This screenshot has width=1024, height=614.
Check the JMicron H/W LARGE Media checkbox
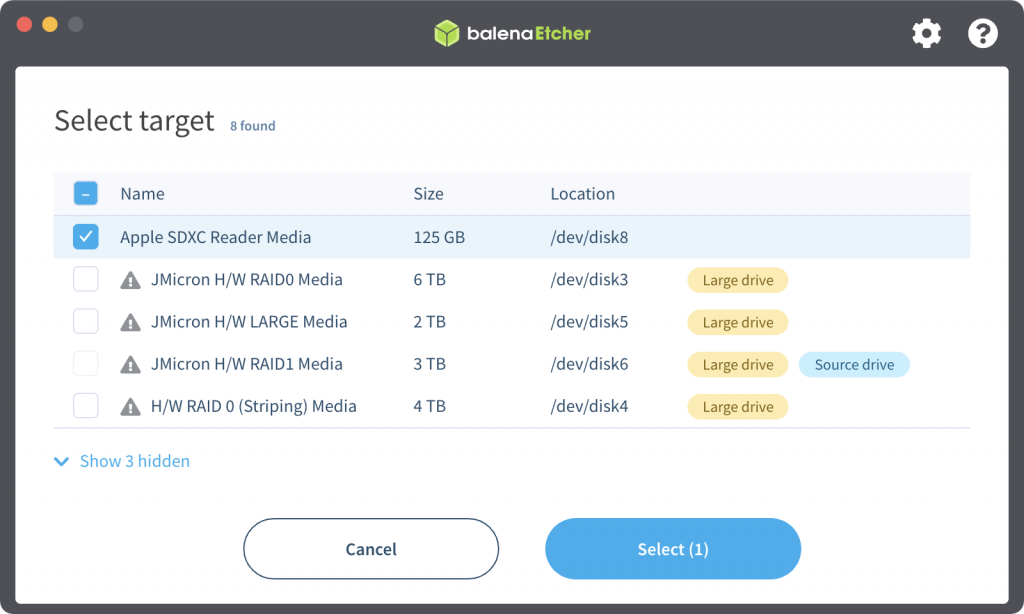(86, 321)
